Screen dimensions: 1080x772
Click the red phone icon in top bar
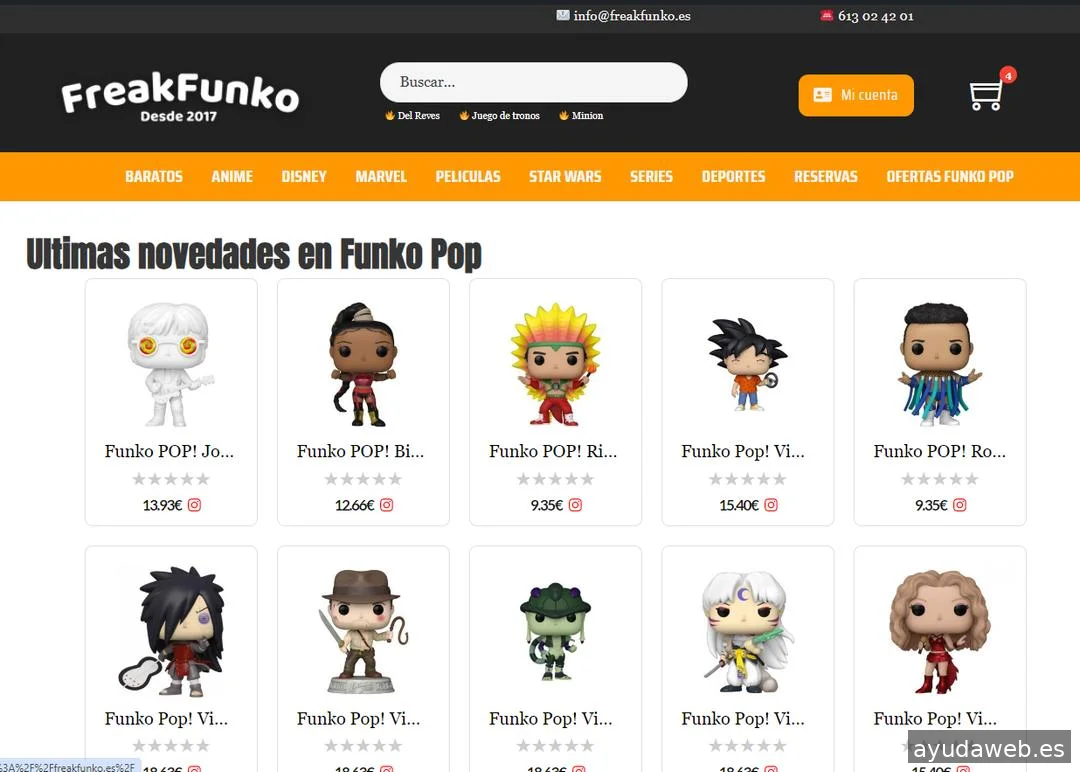[827, 15]
